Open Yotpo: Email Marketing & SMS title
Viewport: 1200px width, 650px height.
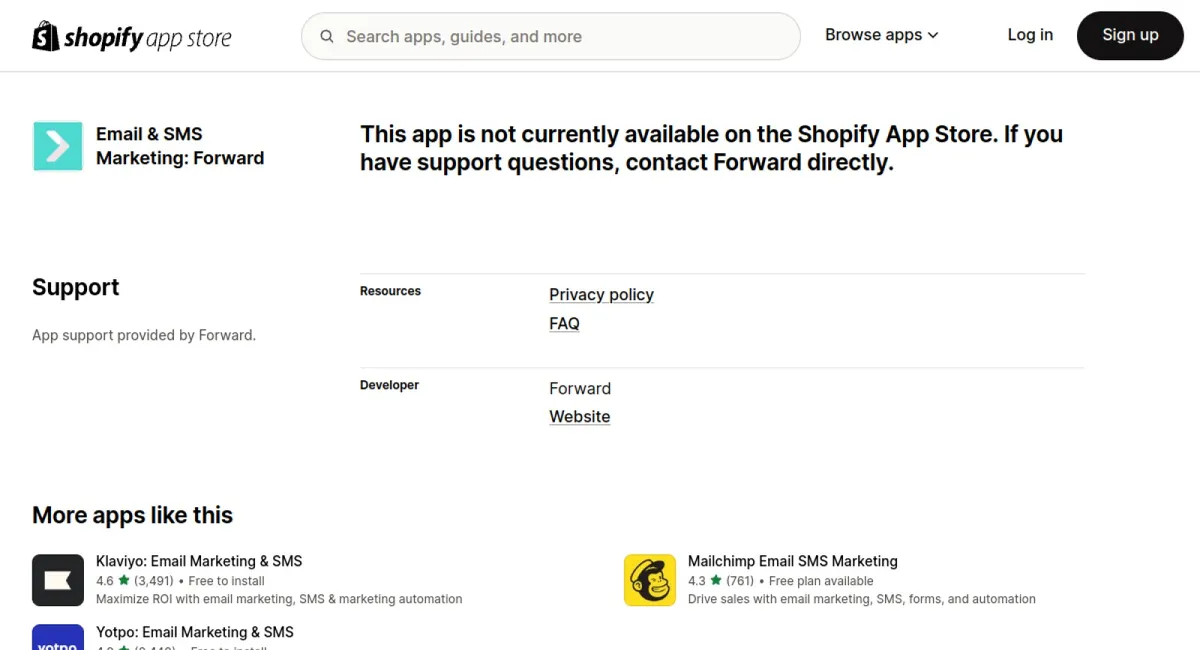[195, 633]
